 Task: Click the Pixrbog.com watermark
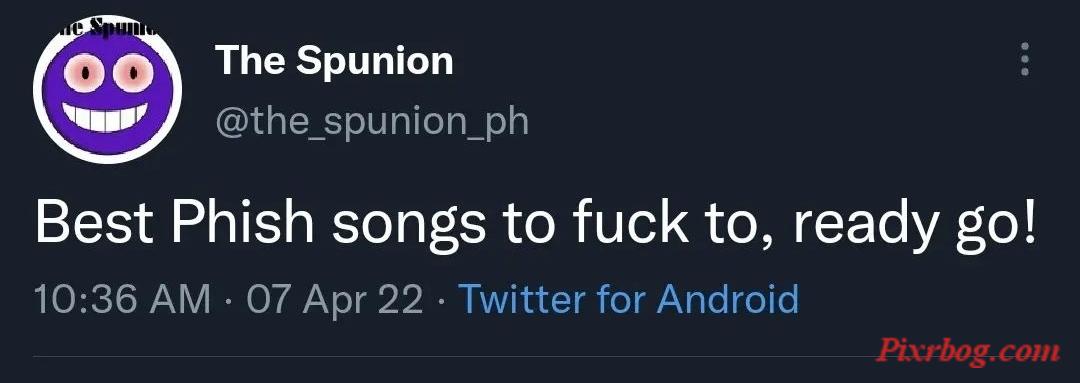[968, 350]
